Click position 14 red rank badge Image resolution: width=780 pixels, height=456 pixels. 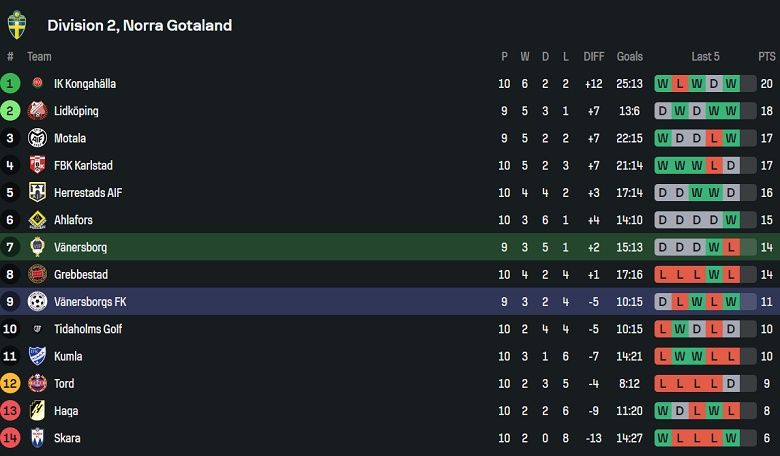coord(11,438)
